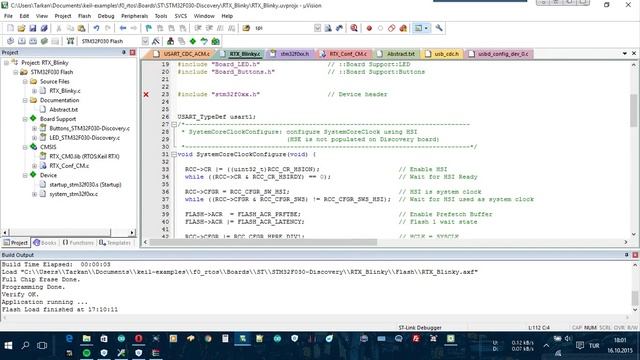Collapse the Board Support group
Screen dimensions: 640x360
25,119
